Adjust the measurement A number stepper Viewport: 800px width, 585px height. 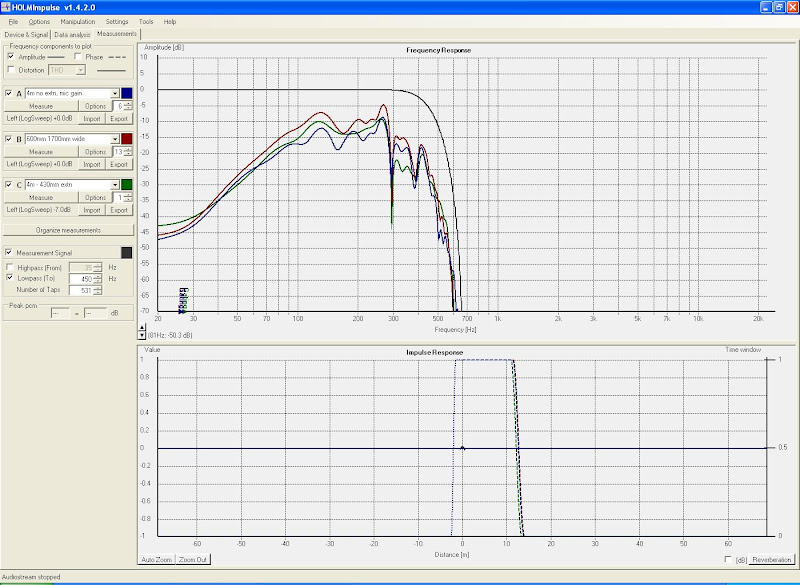[x=128, y=106]
